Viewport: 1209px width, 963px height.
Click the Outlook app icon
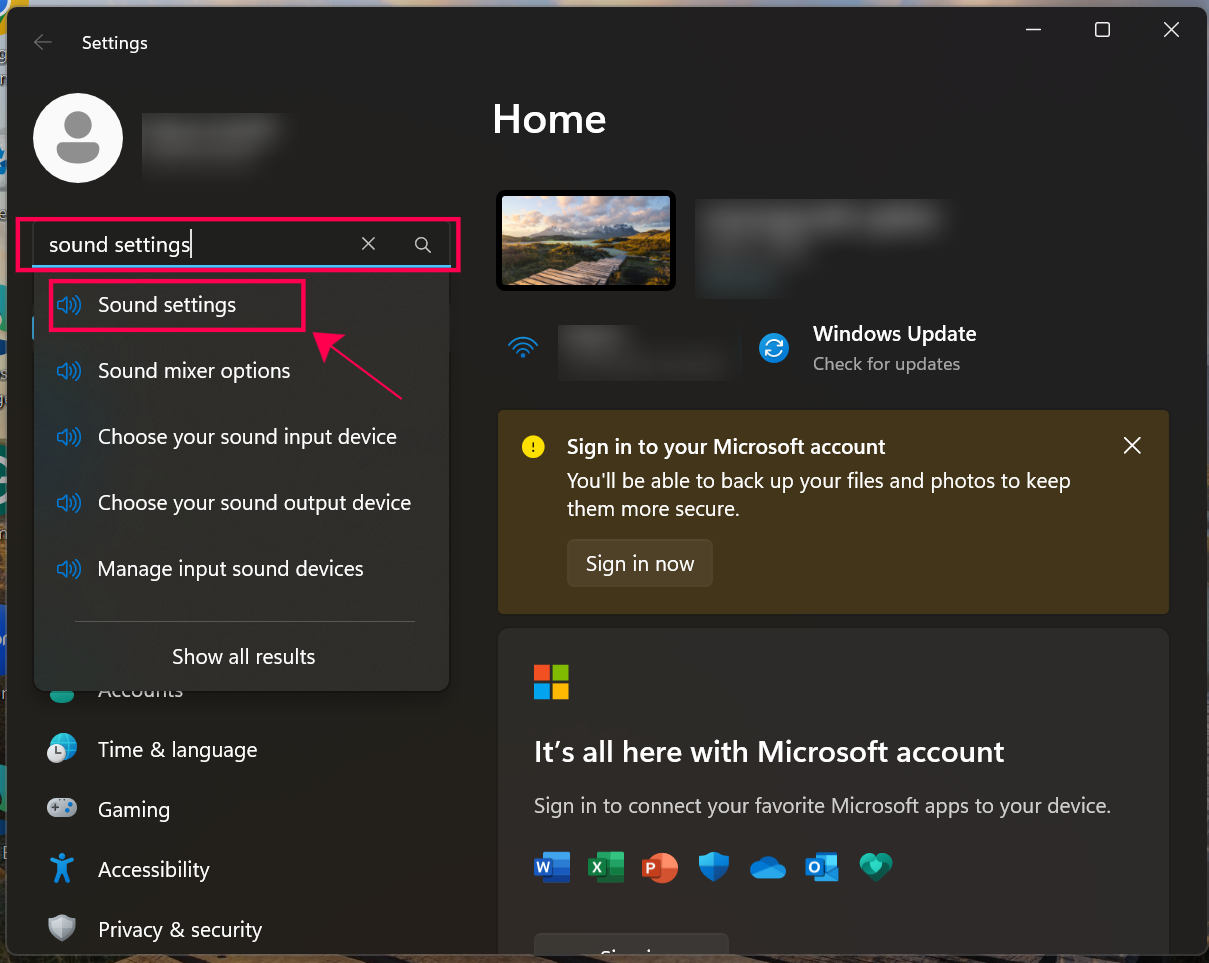822,867
